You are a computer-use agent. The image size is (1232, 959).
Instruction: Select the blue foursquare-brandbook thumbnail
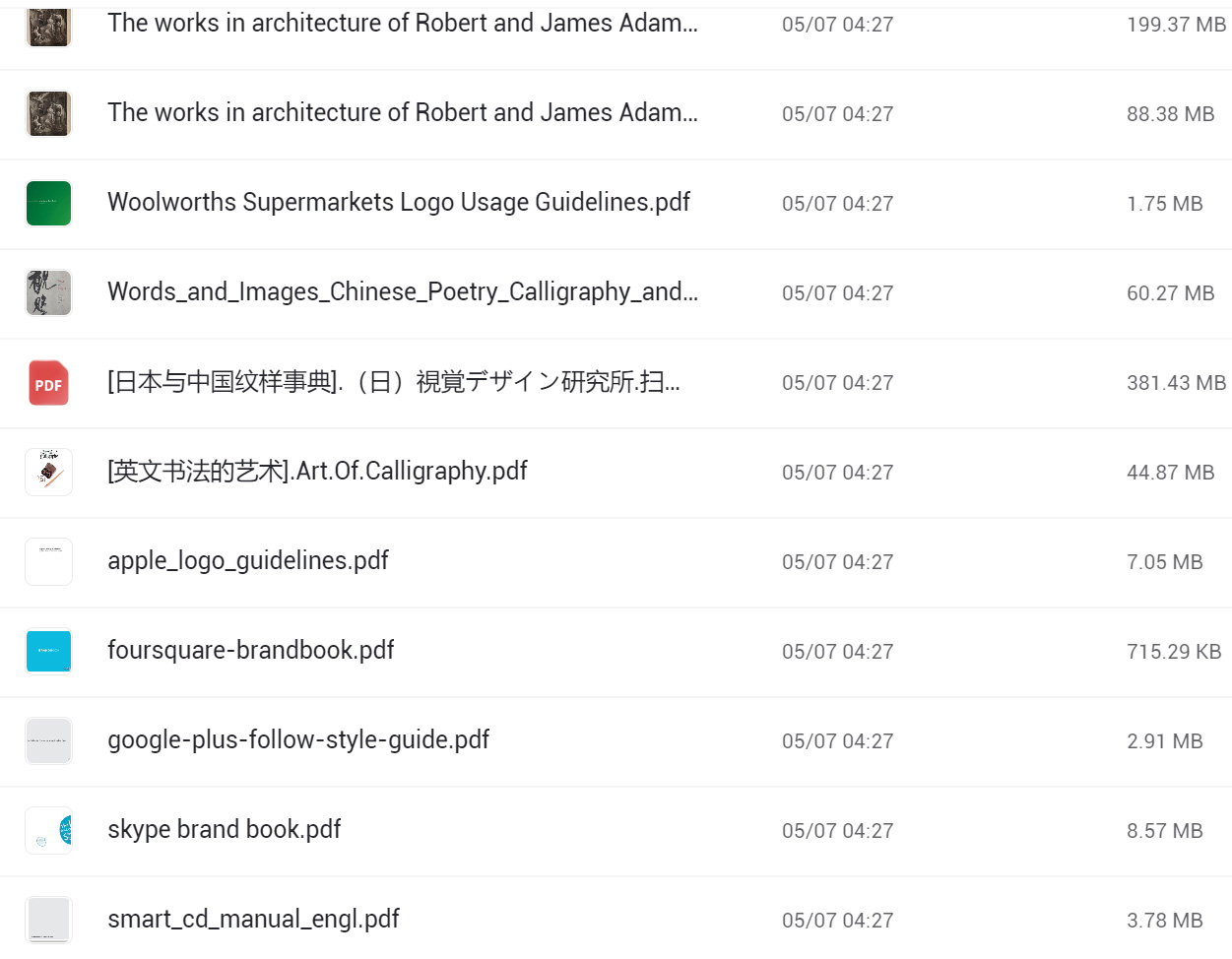pyautogui.click(x=48, y=652)
